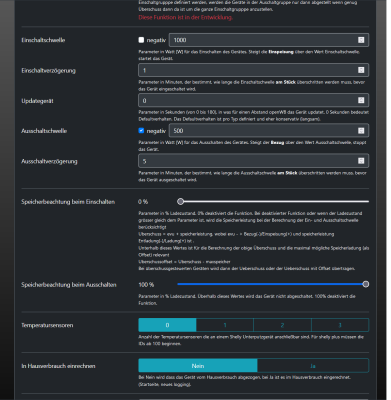Click the Speicherbeachtung beim Einschalten slider handle
391x400 pixels.
pyautogui.click(x=181, y=201)
